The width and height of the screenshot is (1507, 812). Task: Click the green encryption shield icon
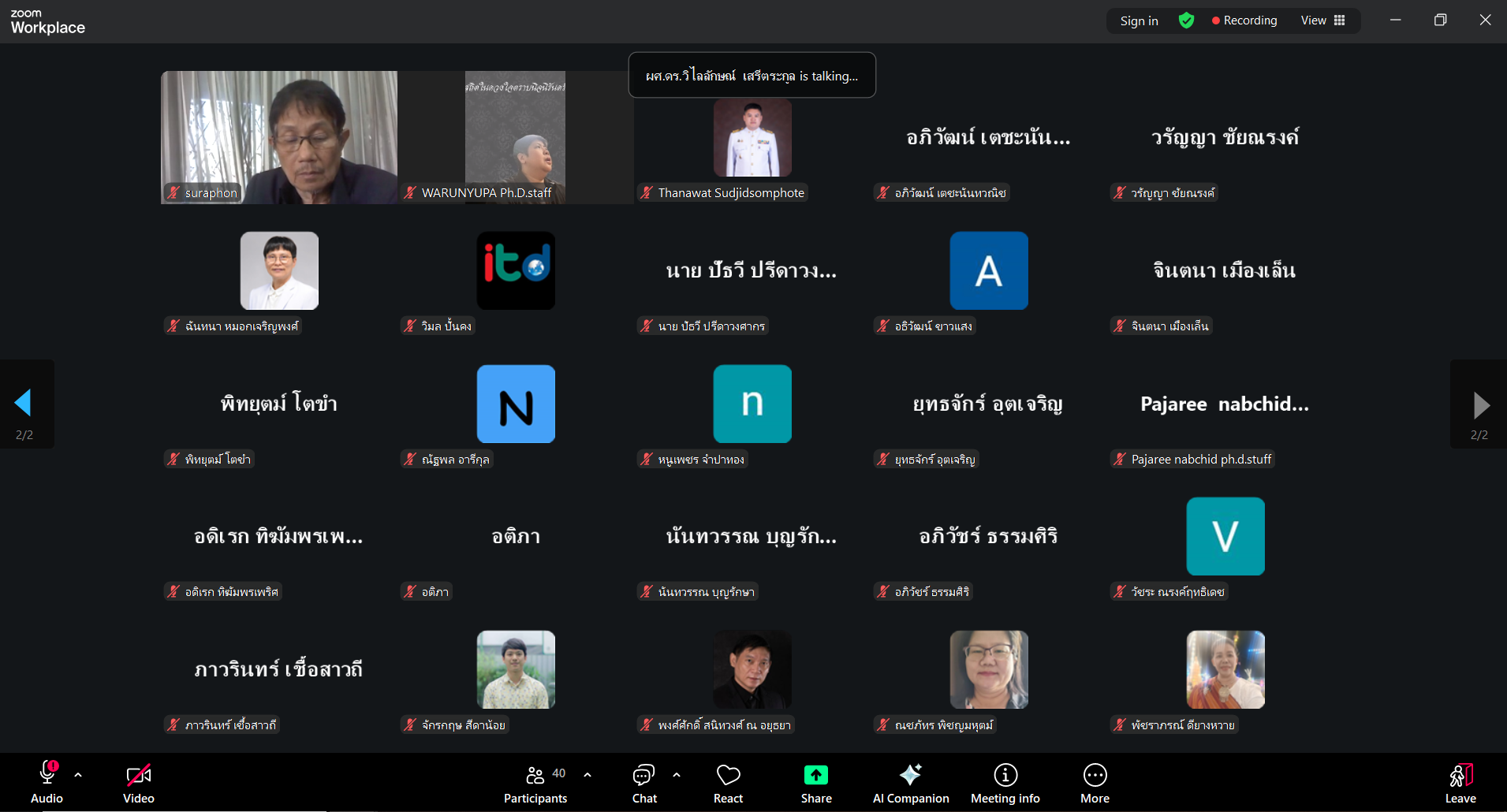(1186, 20)
